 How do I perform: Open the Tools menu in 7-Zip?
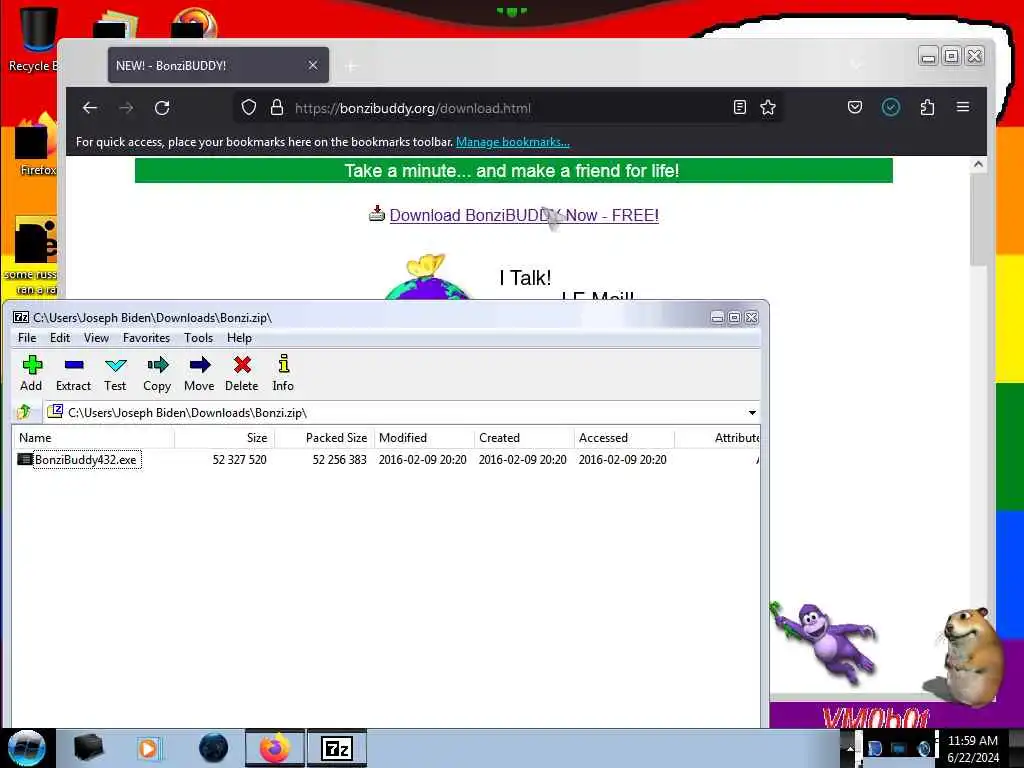pos(198,338)
